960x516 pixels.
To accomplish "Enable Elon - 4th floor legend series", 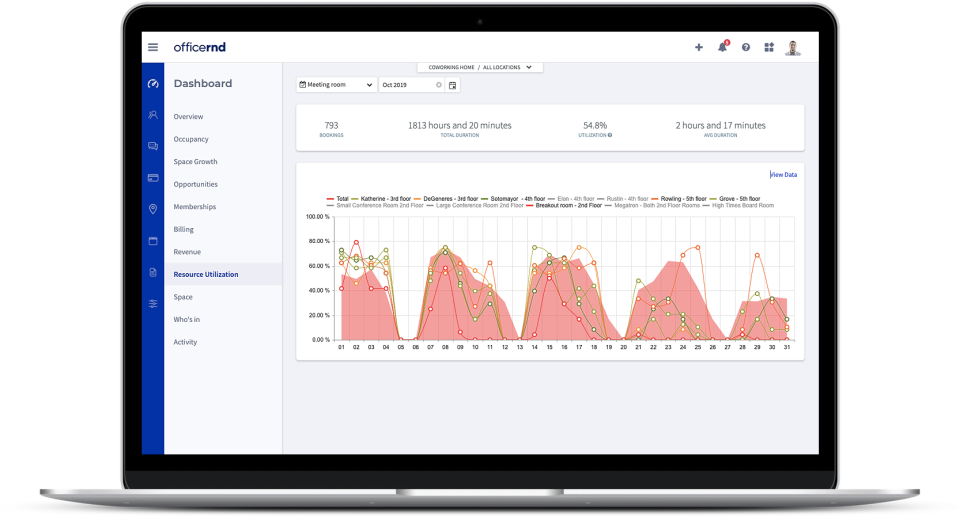I will (571, 199).
